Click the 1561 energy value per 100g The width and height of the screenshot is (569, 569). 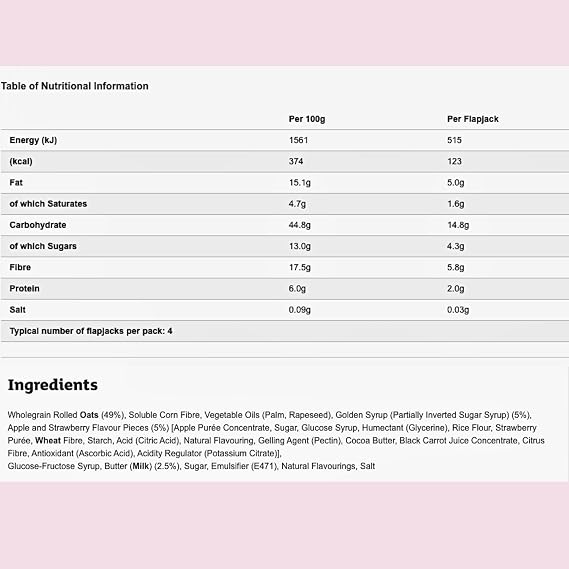(298, 140)
